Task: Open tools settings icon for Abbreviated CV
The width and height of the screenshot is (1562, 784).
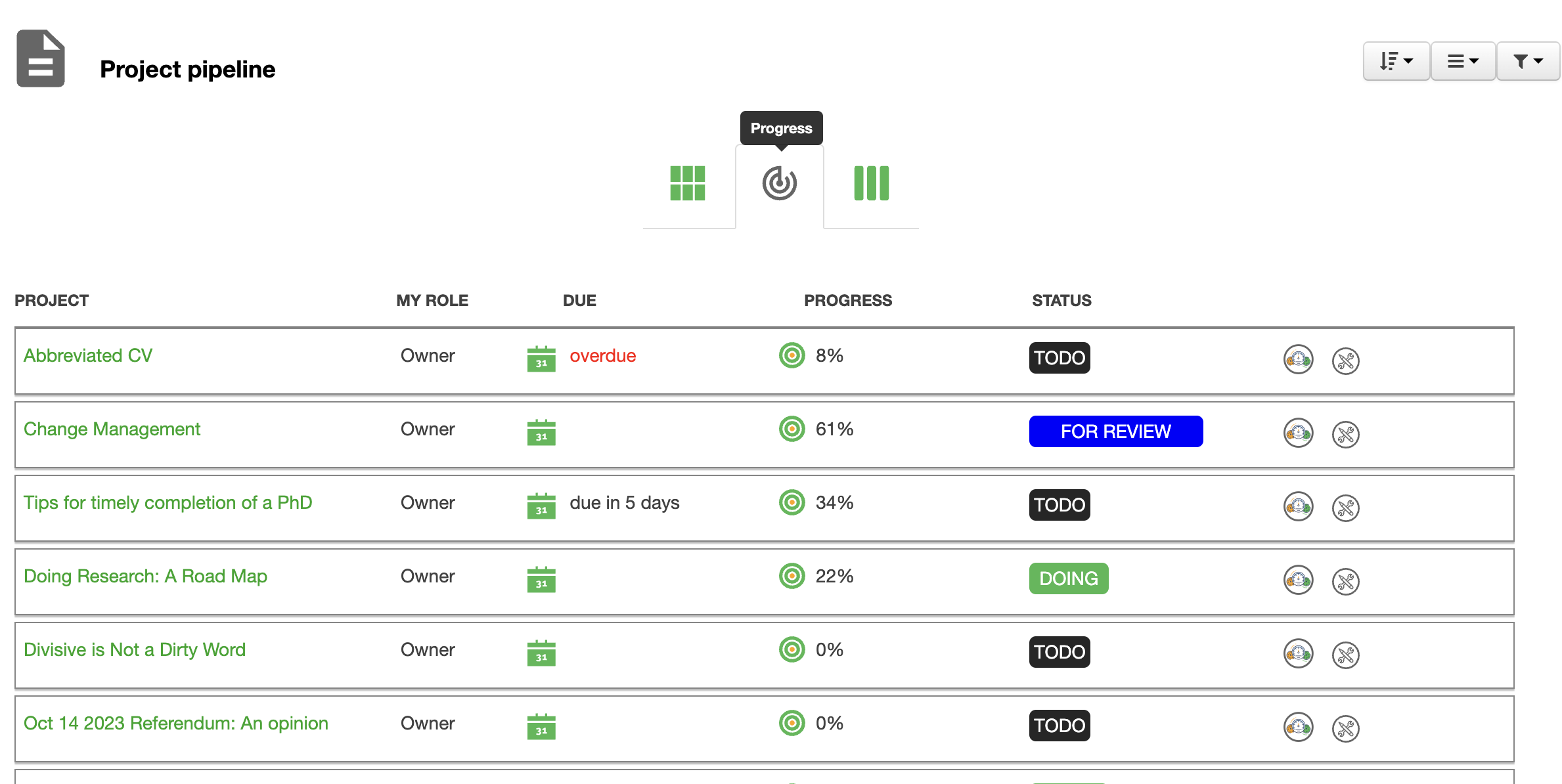Action: point(1346,360)
